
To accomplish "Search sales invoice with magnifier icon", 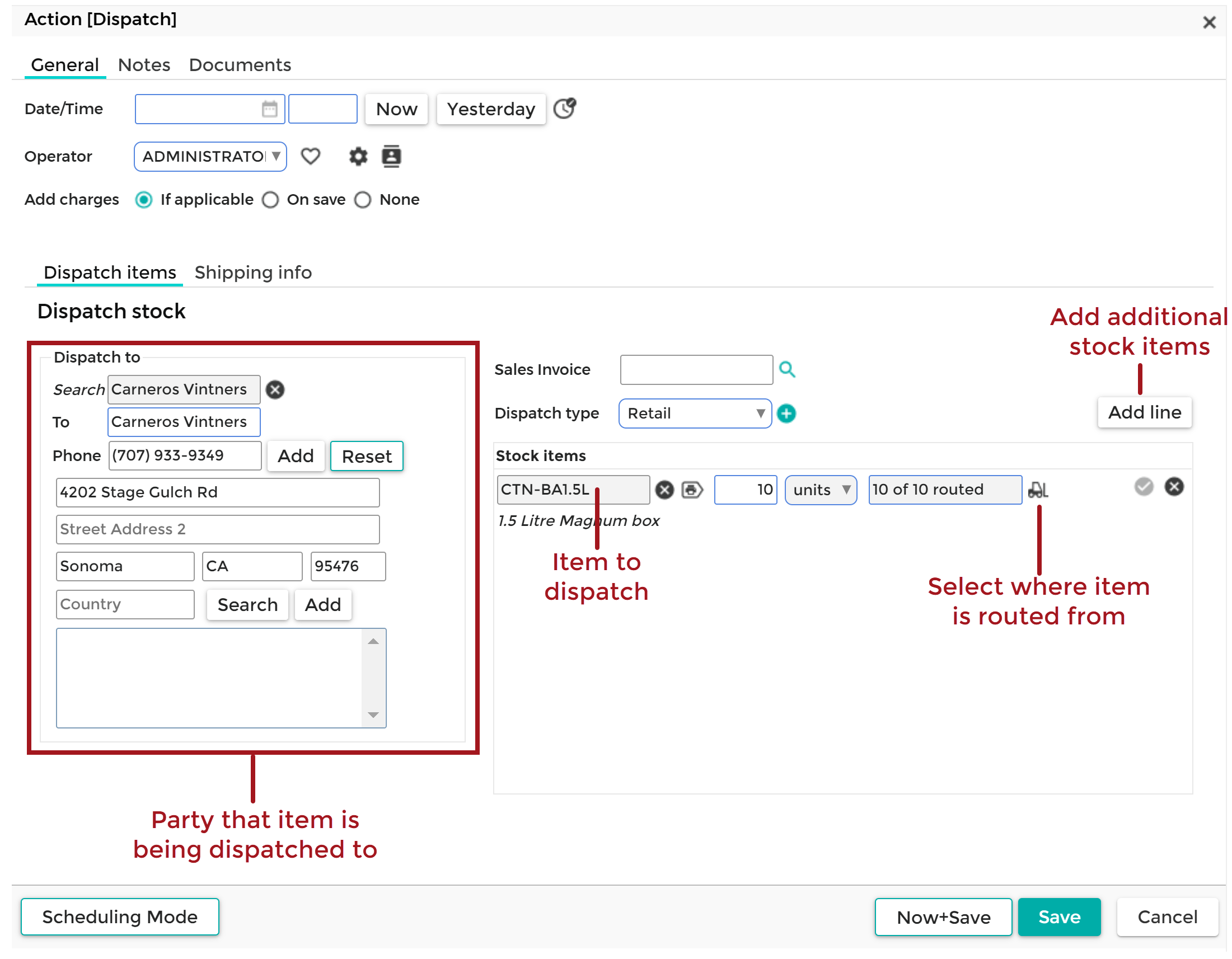I will (x=788, y=370).
